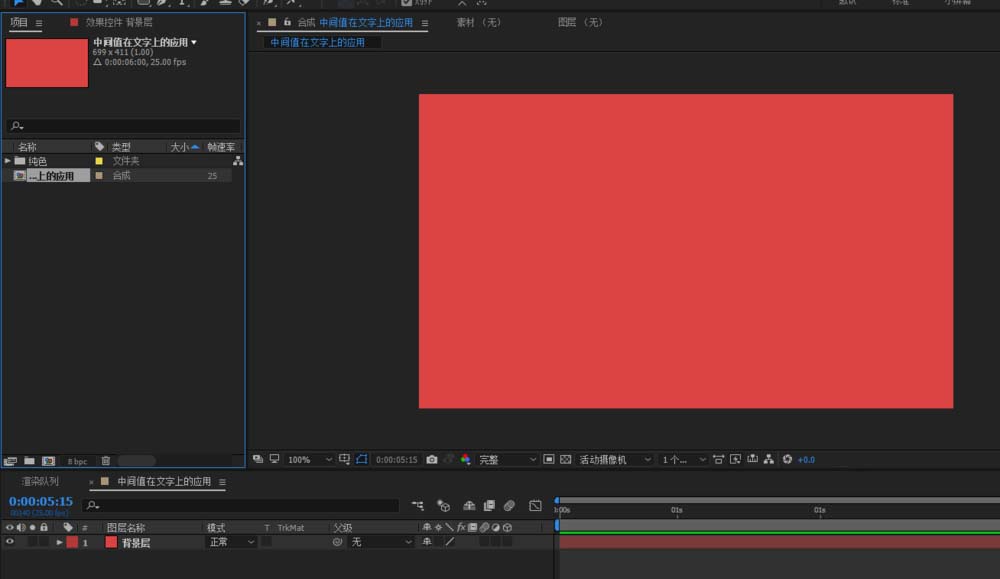Viewport: 1000px width, 579px height.
Task: Take a snapshot with the camera icon
Action: [431, 460]
